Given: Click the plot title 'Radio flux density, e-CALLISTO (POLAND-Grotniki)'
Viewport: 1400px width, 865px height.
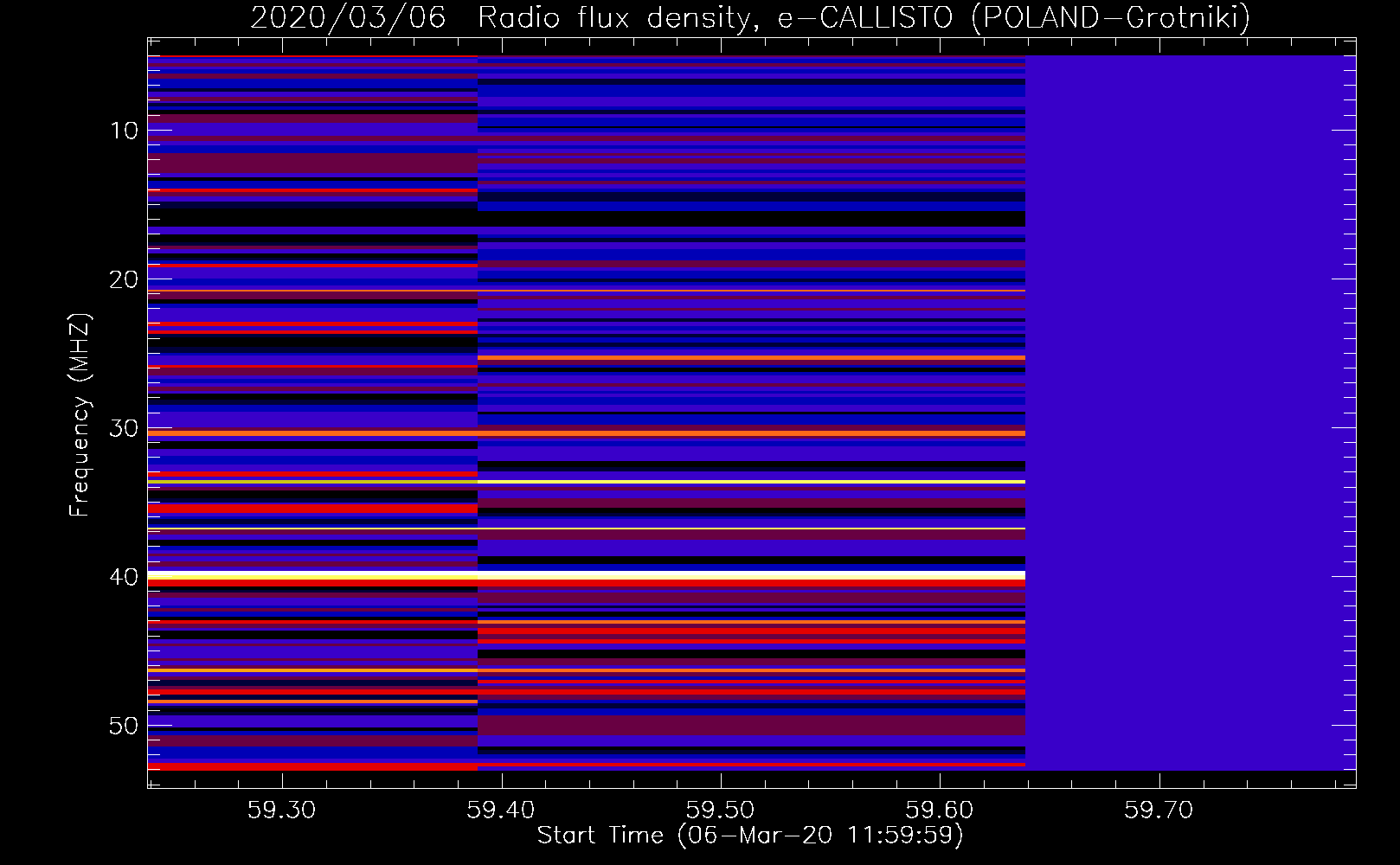Looking at the screenshot, I should point(864,17).
